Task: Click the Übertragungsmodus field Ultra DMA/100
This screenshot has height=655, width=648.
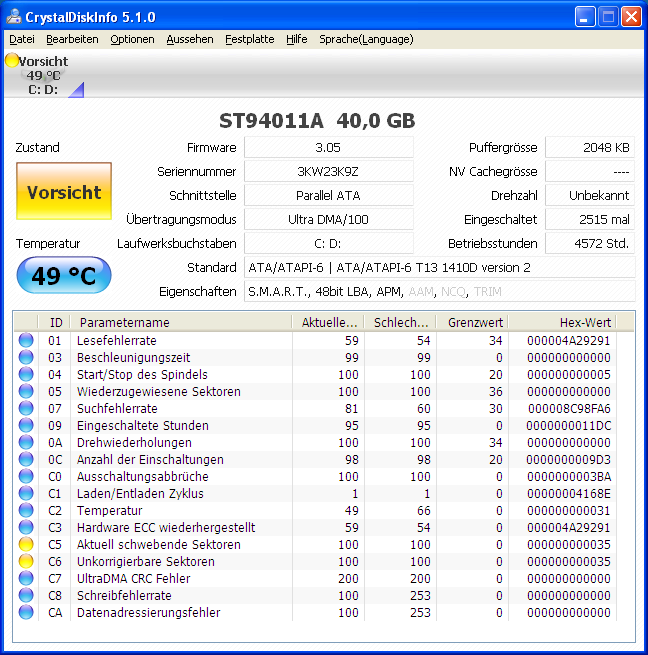Action: coord(328,219)
